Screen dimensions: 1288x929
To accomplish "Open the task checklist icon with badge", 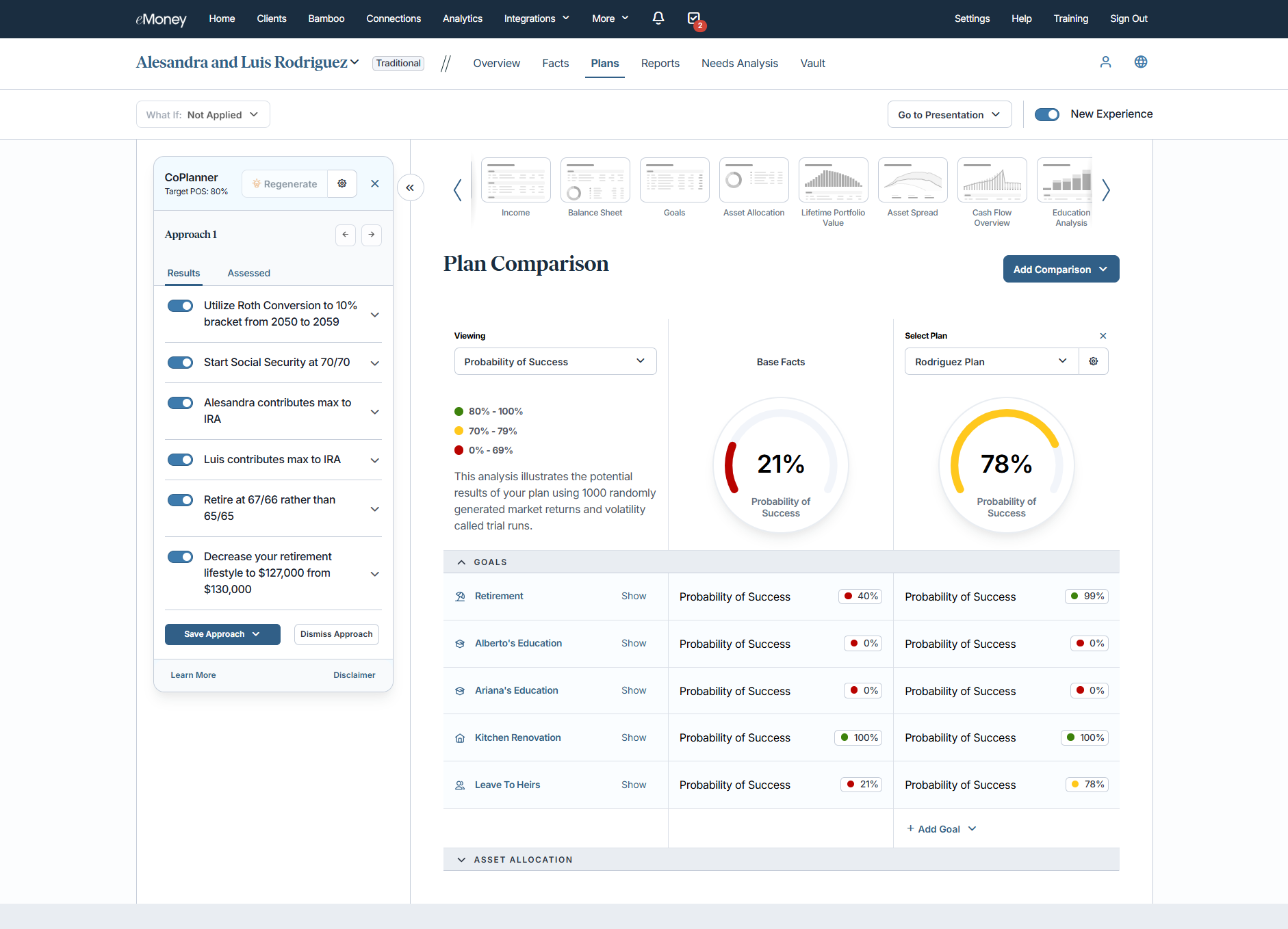I will click(694, 18).
